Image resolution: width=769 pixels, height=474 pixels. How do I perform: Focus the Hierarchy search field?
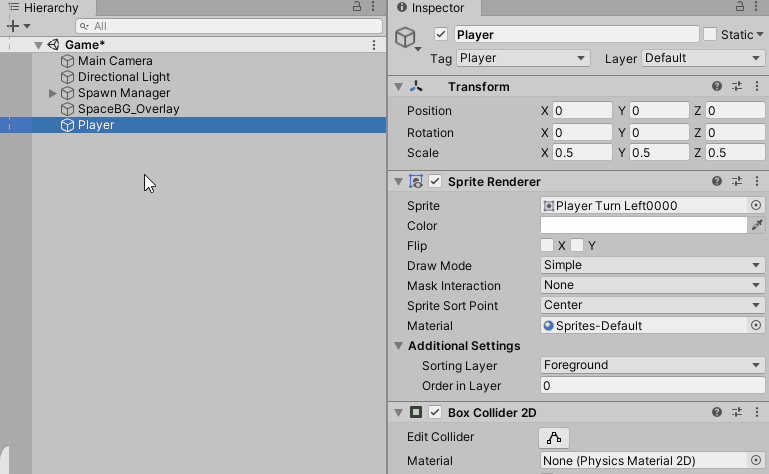click(229, 26)
